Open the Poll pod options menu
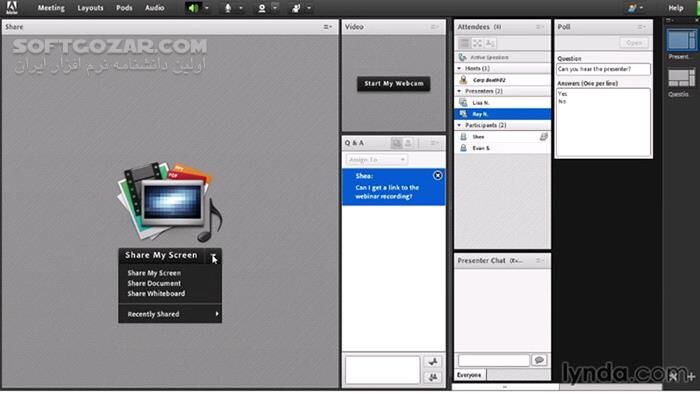This screenshot has width=700, height=394. (642, 27)
